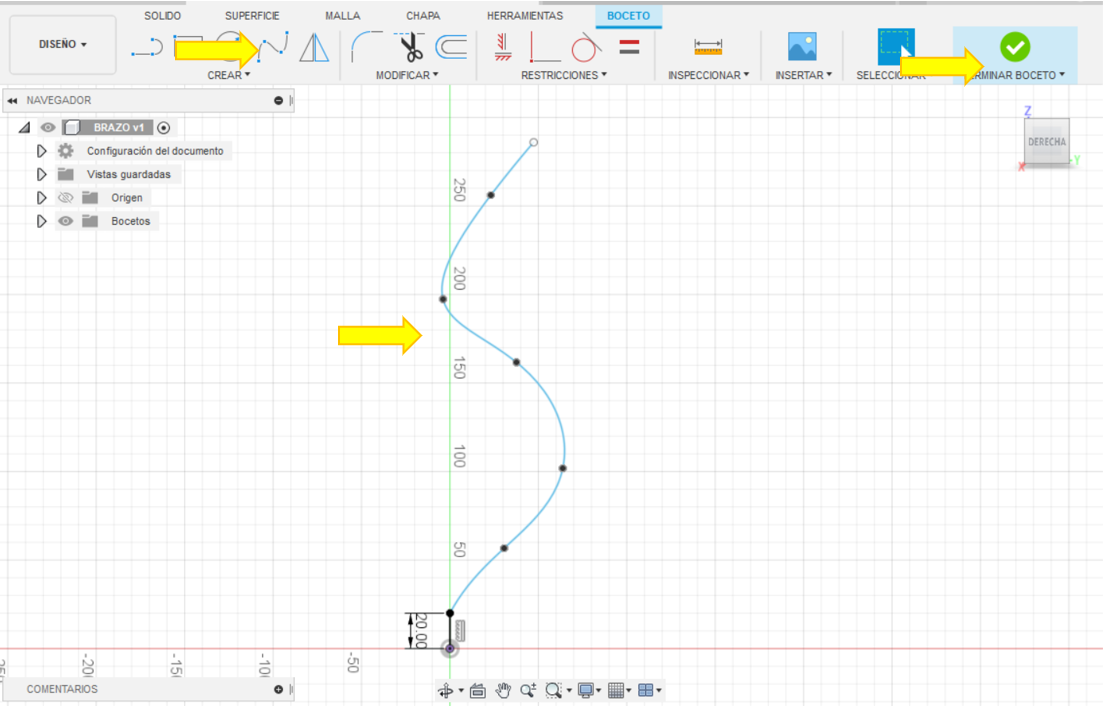Image resolution: width=1105 pixels, height=706 pixels.
Task: Click the Insert image icon
Action: point(802,47)
